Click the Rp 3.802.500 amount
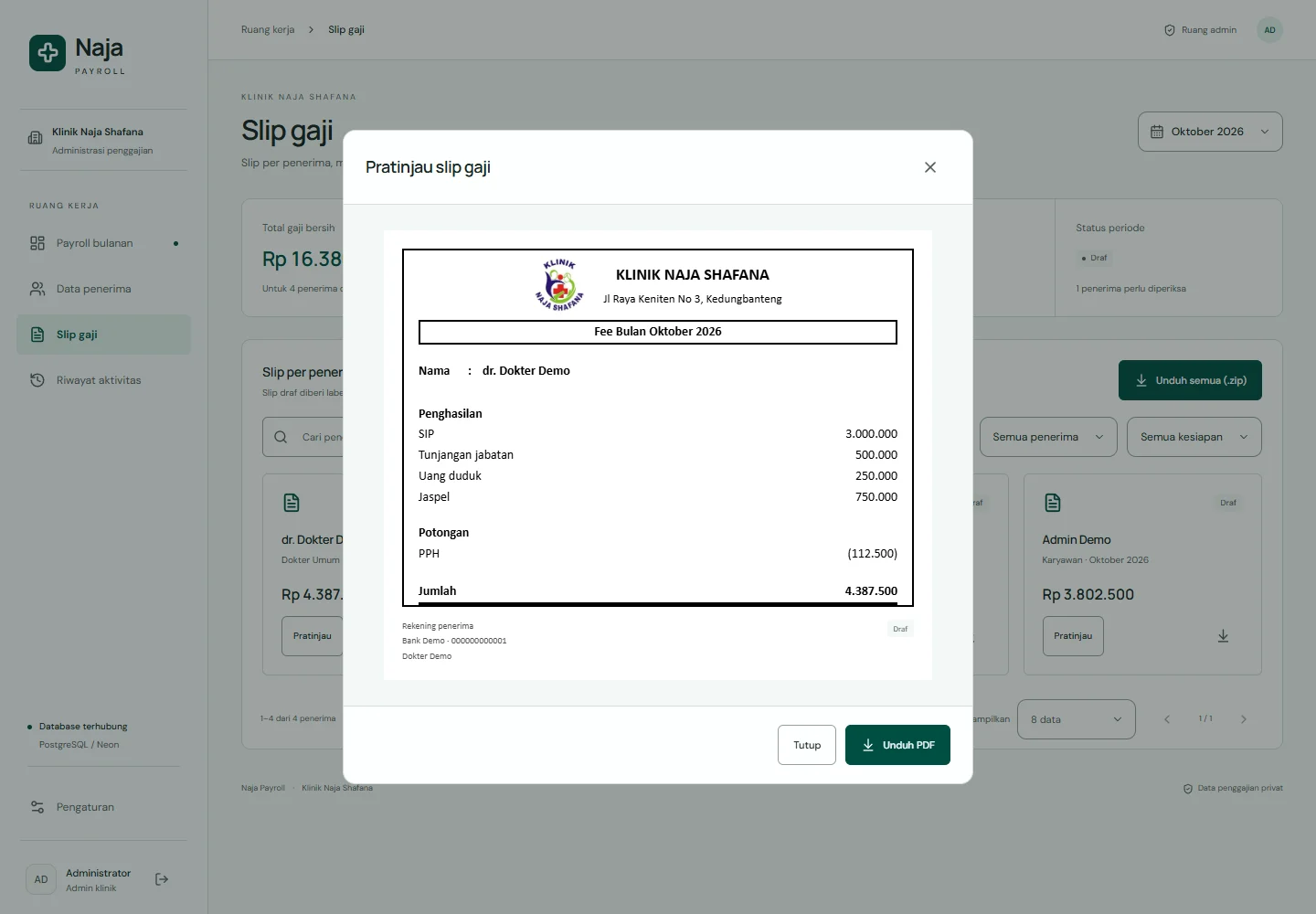Screen dimensions: 1316x914 1088,595
